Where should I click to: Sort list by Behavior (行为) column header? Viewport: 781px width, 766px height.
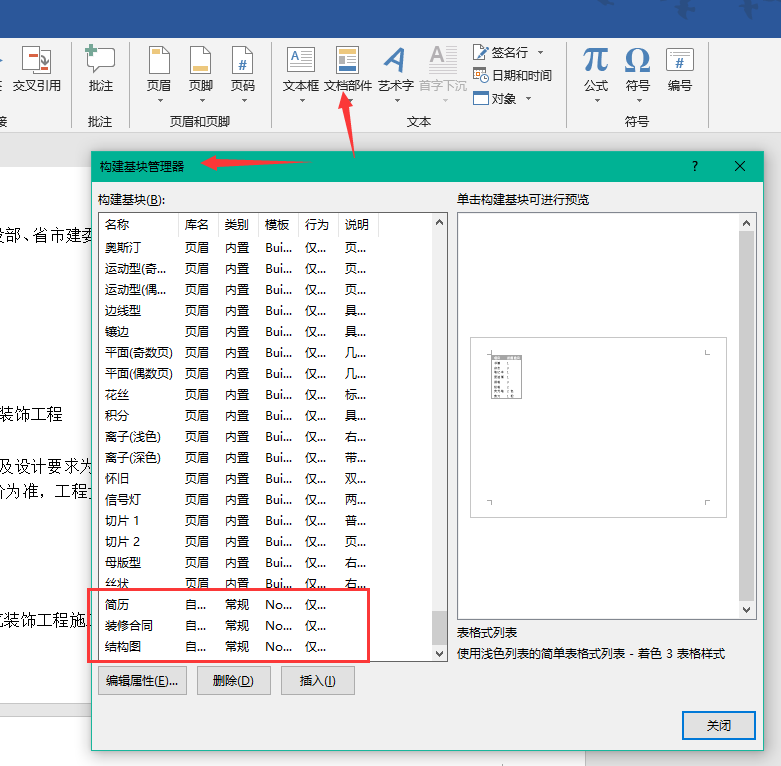click(x=318, y=225)
